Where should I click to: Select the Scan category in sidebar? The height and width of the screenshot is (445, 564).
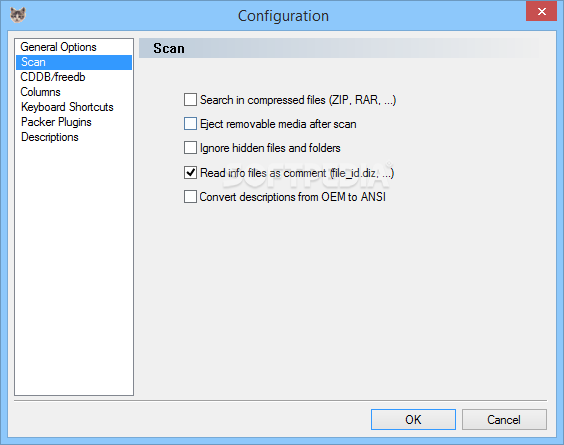(74, 62)
